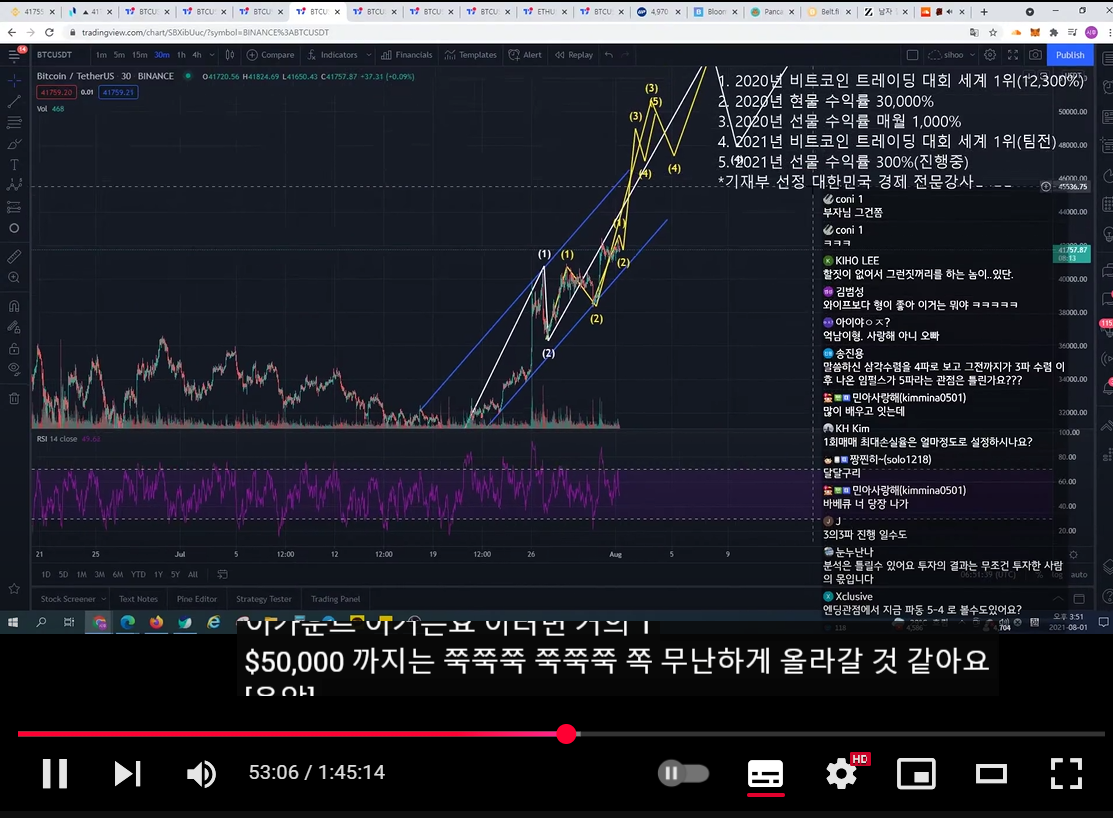Click the buy price 41759.21 button
The height and width of the screenshot is (818, 1113).
[x=118, y=92]
